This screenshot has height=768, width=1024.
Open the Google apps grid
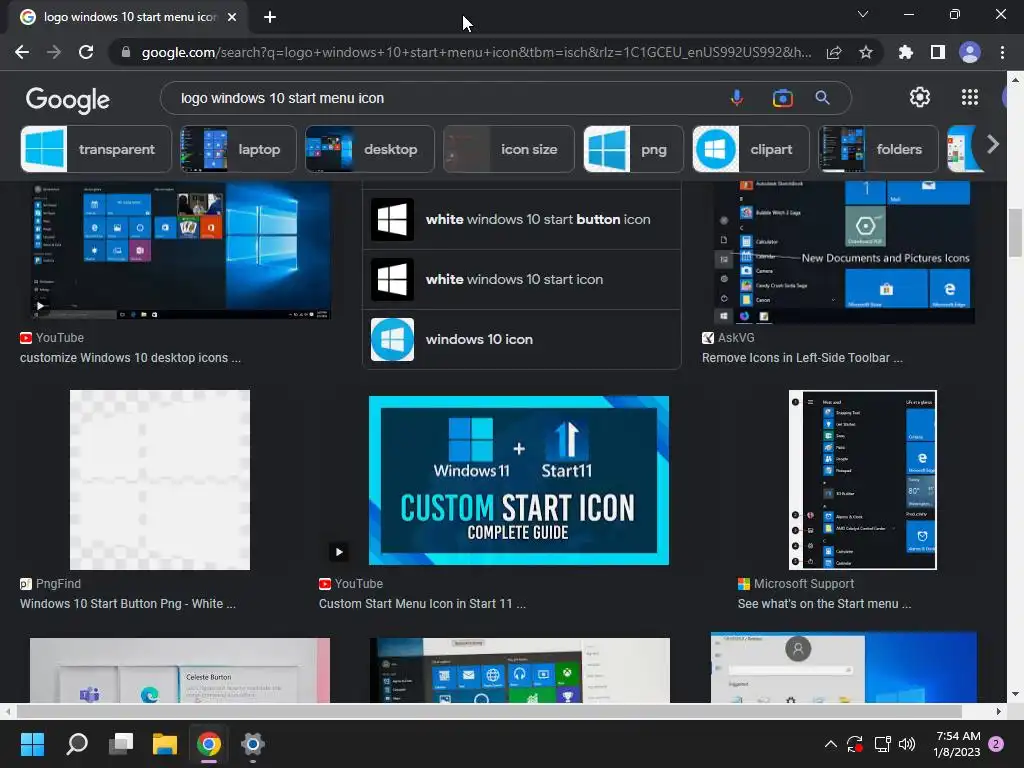point(970,97)
